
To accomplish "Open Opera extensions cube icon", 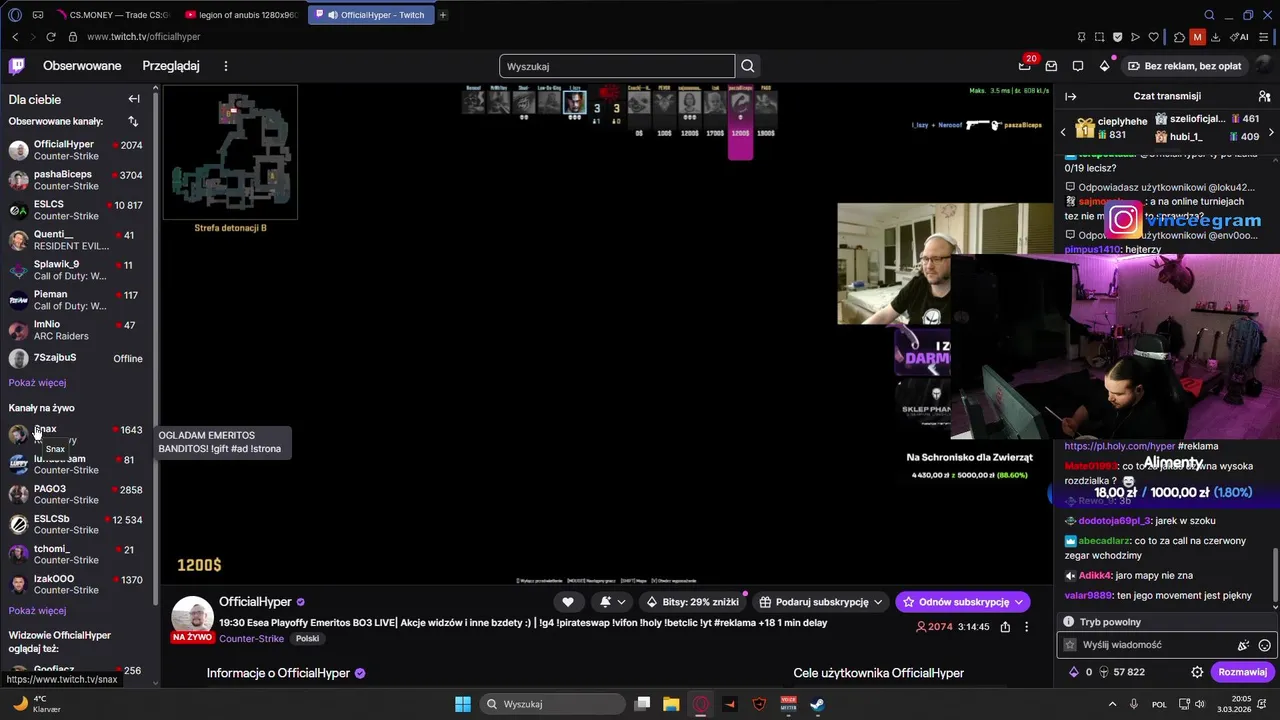I will pos(1179,37).
